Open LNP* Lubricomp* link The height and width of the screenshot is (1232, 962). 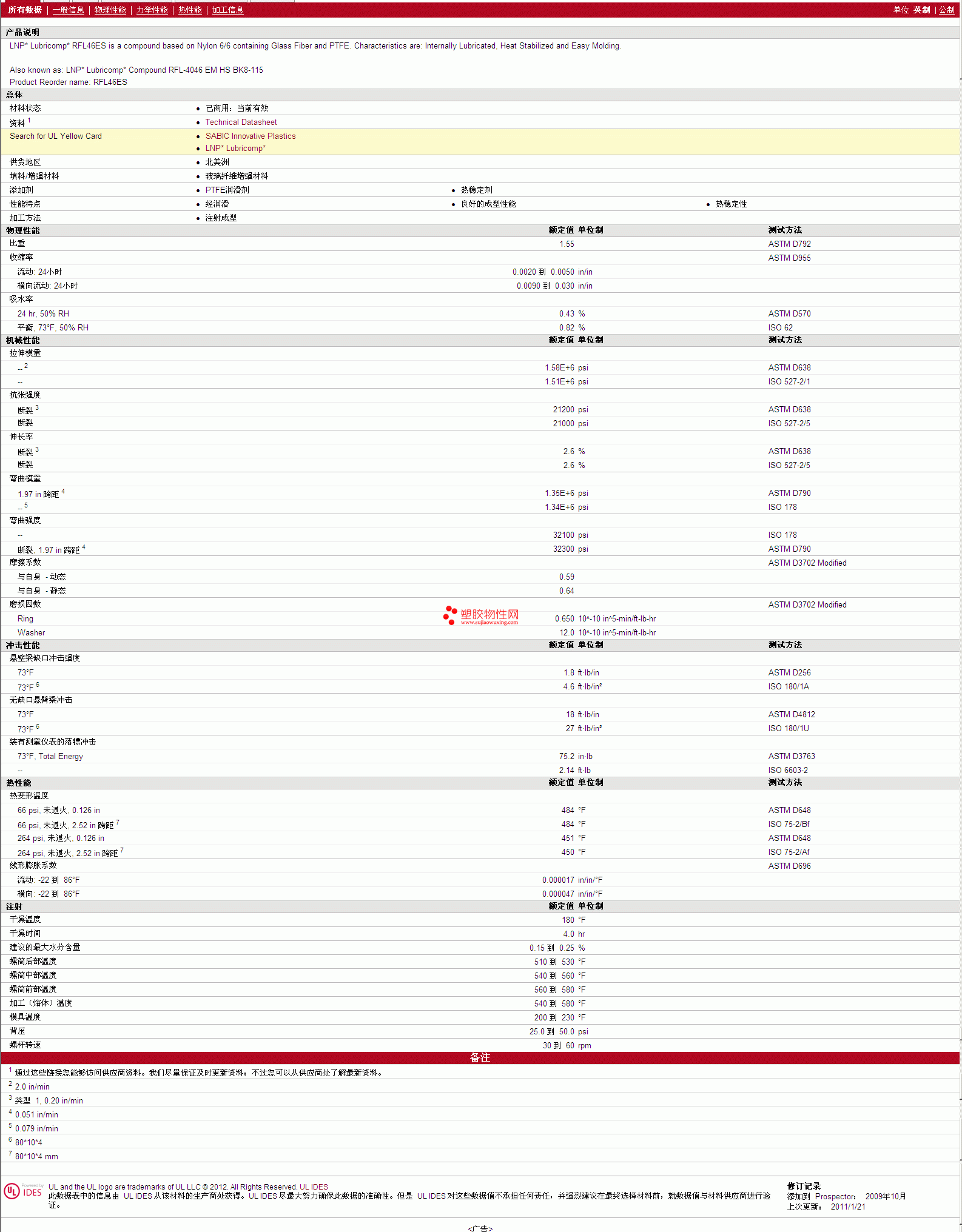235,148
